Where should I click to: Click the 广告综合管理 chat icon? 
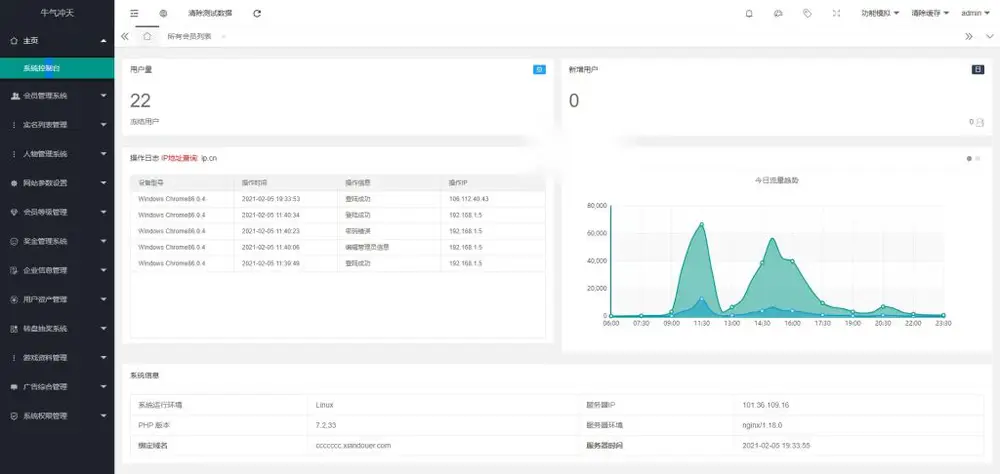tap(15, 387)
